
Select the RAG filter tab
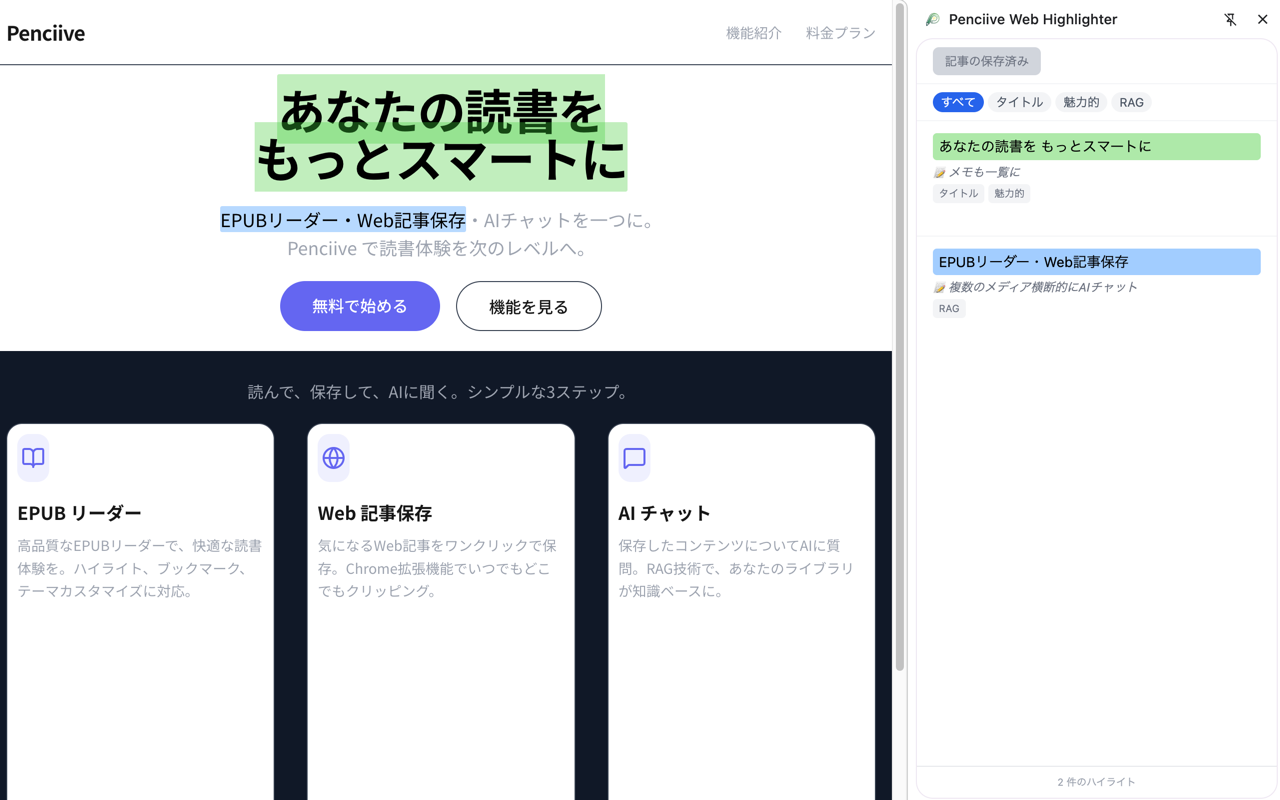point(1131,102)
